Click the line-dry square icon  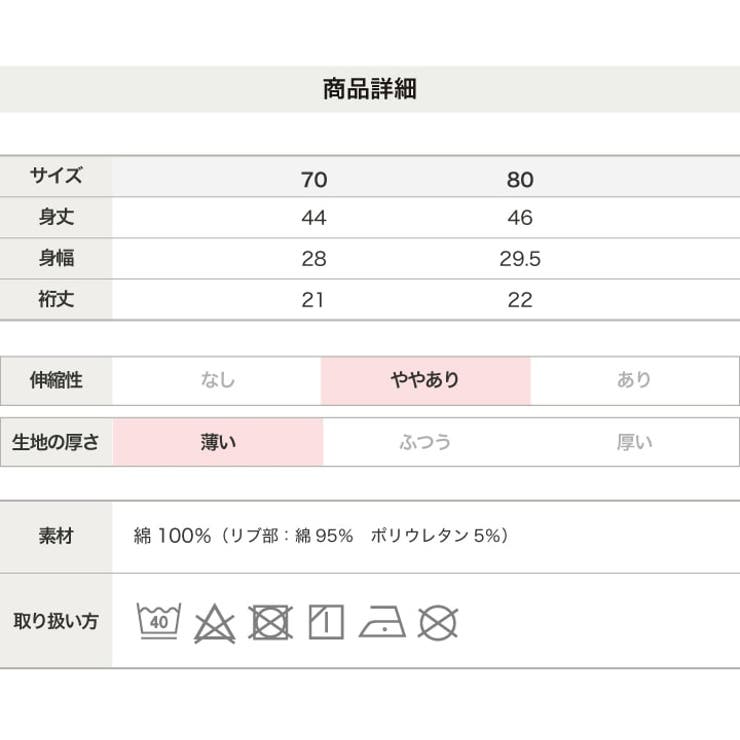coord(326,622)
